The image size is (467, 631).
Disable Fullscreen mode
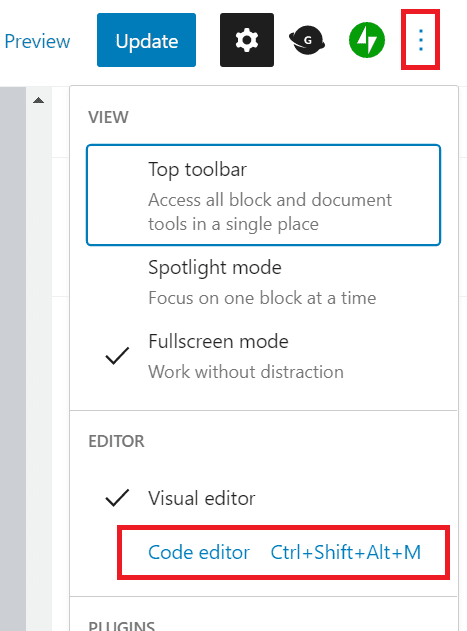(264, 356)
